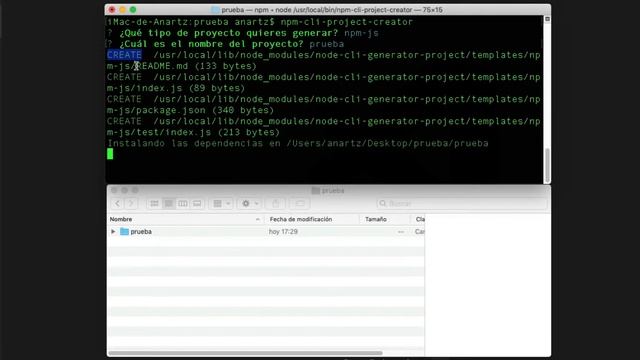Image resolution: width=640 pixels, height=360 pixels.
Task: Go back in the Finder window
Action: pos(118,203)
